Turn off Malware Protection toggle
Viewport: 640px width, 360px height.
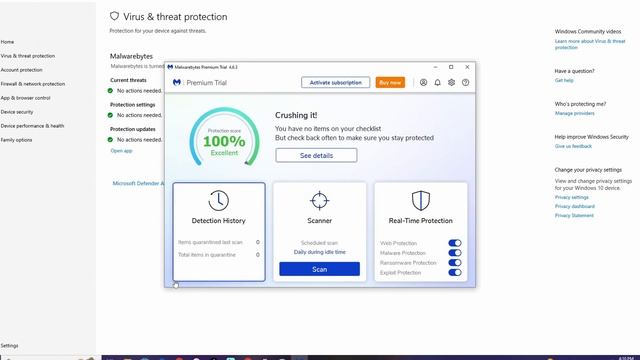tap(455, 253)
